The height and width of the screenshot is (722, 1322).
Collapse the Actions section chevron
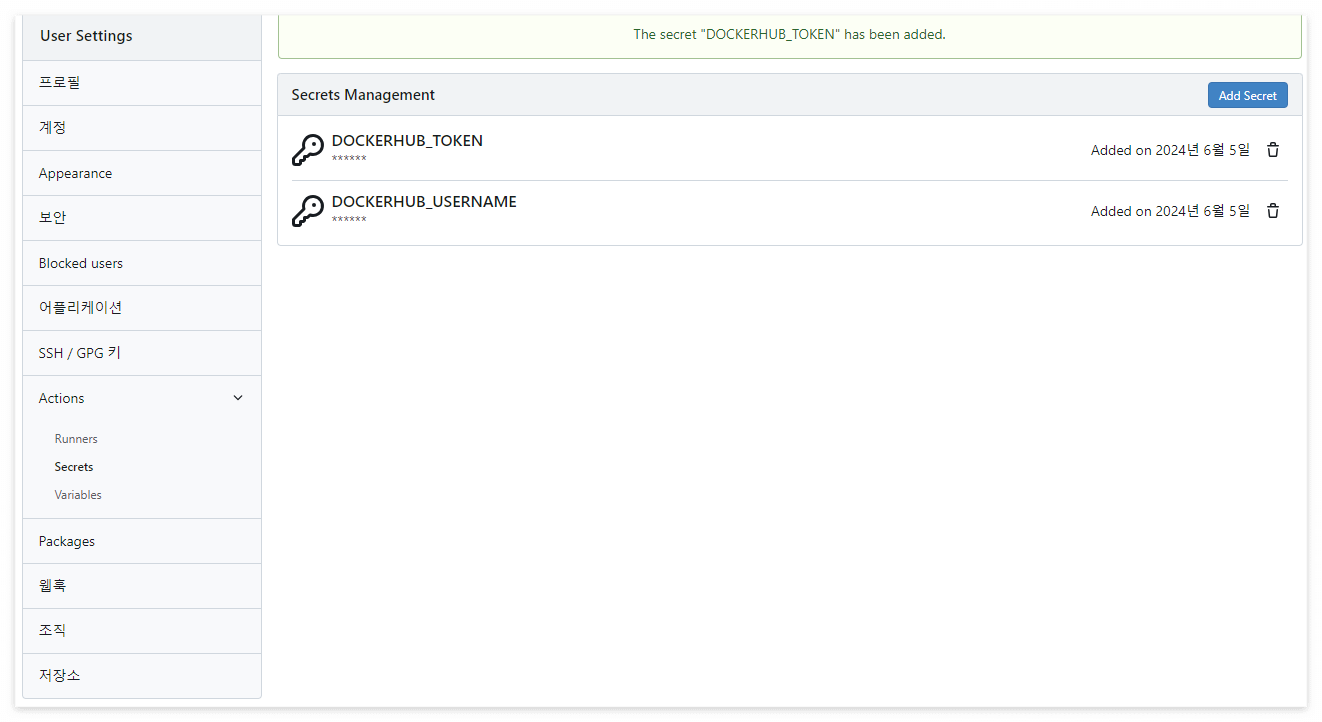coord(238,398)
